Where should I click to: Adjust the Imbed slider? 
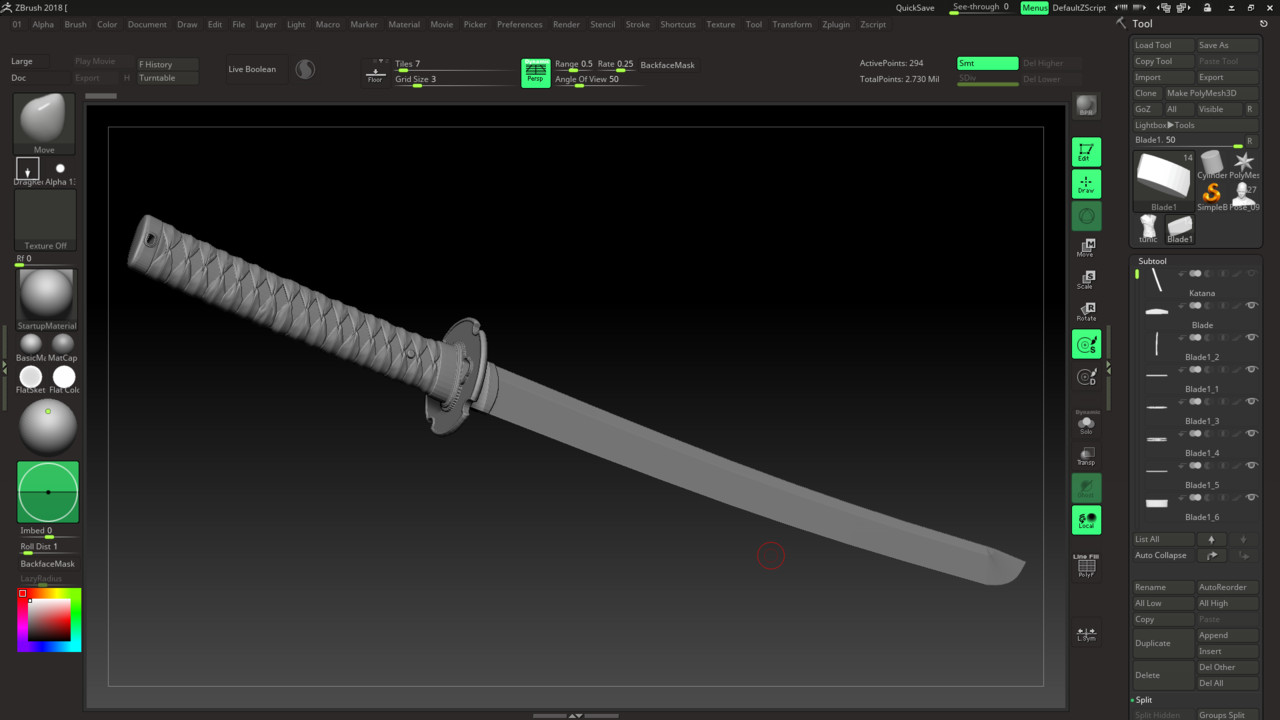[48, 532]
